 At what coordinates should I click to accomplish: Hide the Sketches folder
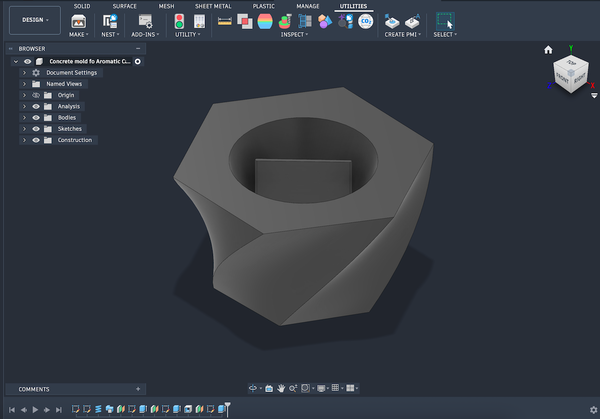click(36, 129)
